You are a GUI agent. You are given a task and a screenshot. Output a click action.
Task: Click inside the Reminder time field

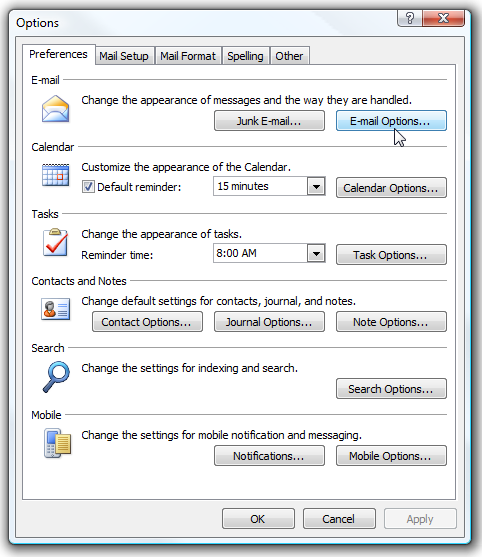pyautogui.click(x=261, y=253)
